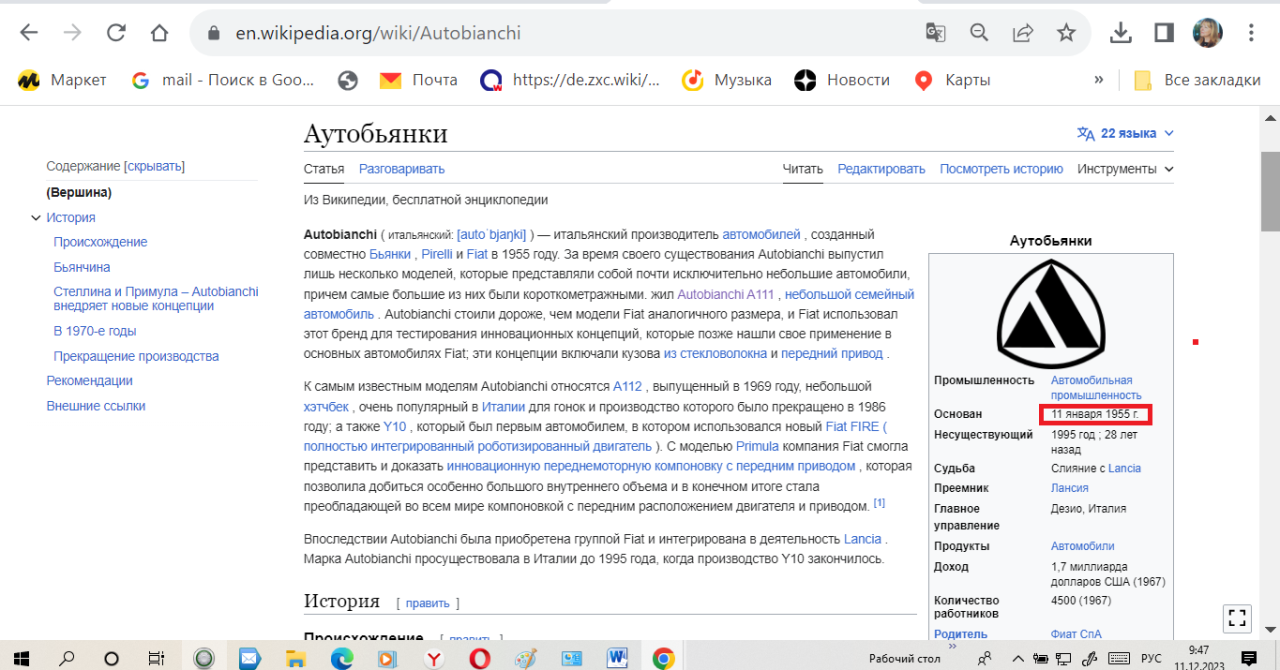Screen dimensions: 1280x670
Task: Open the Маркет bookmark
Action: [62, 80]
